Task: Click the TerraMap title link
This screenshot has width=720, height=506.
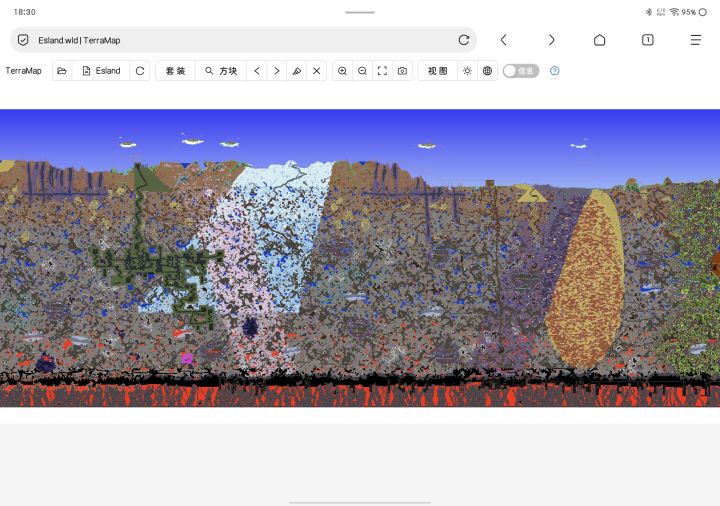Action: click(23, 71)
